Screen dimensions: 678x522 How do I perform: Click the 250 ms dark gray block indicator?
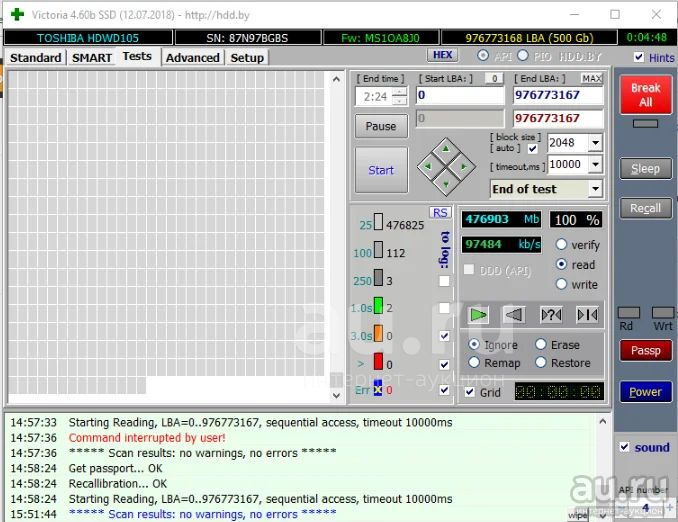pos(378,278)
